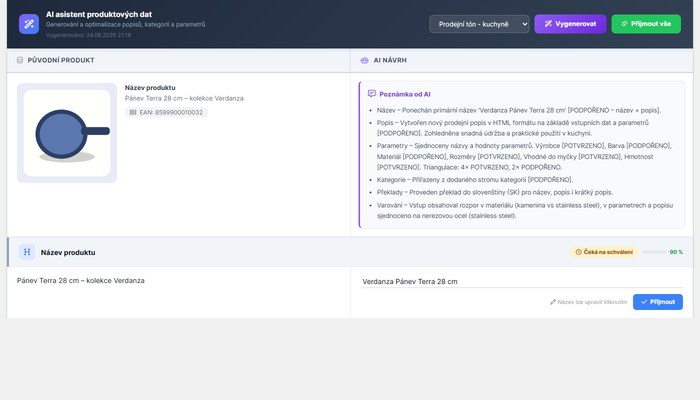The width and height of the screenshot is (700, 400).
Task: Click the 'Čeká na schválení' status badge
Action: pos(604,252)
